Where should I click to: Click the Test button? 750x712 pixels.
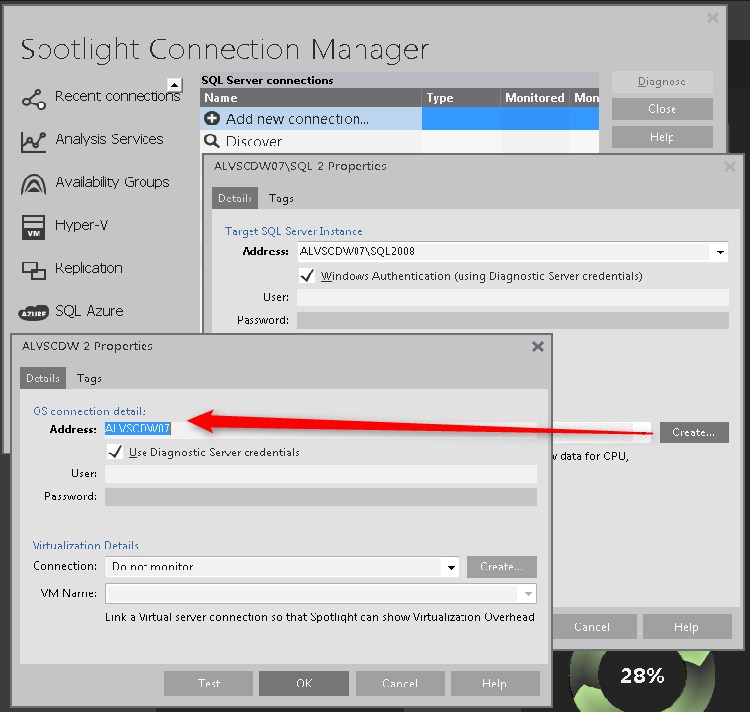point(208,684)
